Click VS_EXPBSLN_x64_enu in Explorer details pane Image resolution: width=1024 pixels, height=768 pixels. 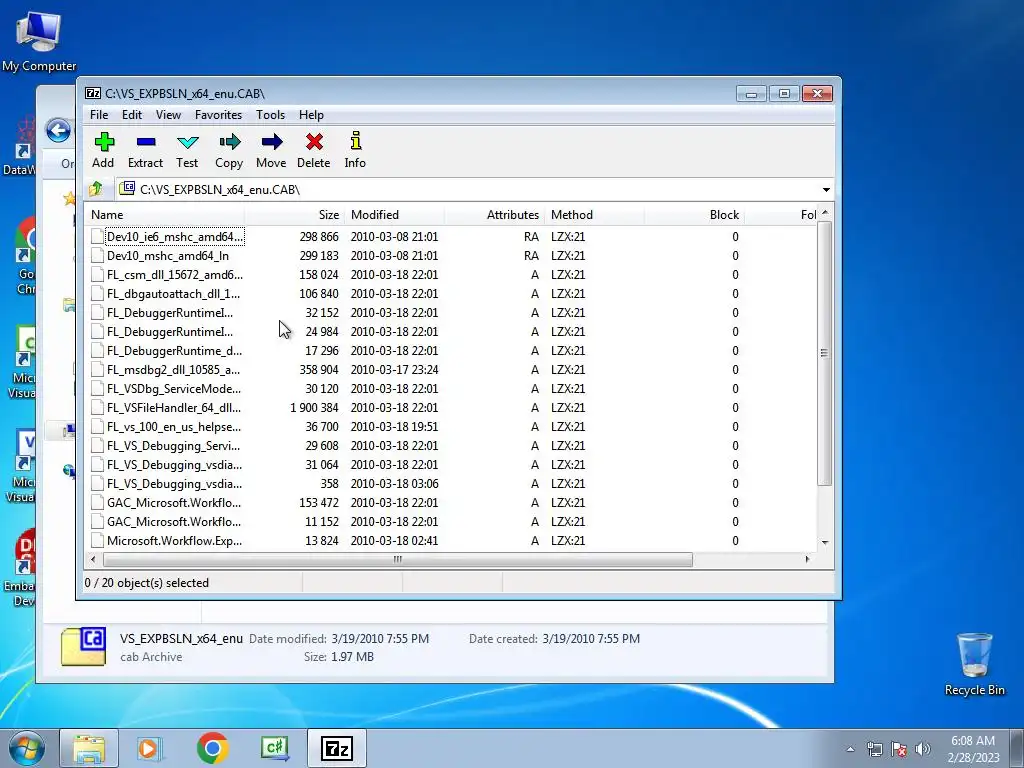(181, 639)
